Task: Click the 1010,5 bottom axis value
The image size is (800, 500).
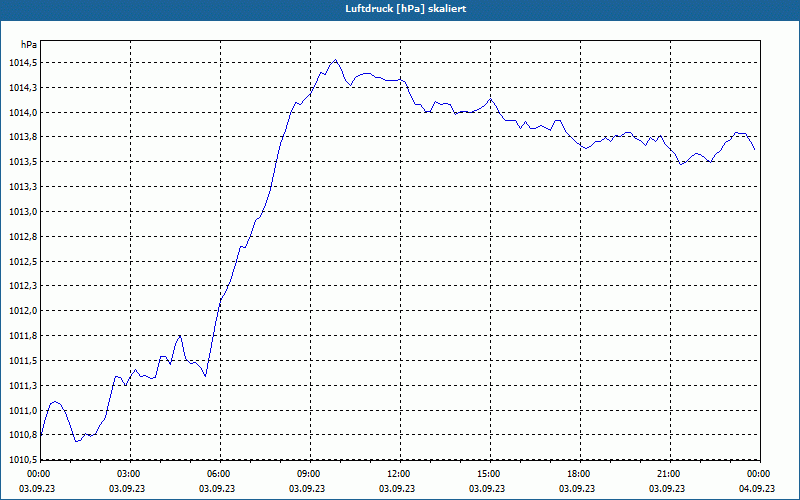Action: click(x=23, y=460)
